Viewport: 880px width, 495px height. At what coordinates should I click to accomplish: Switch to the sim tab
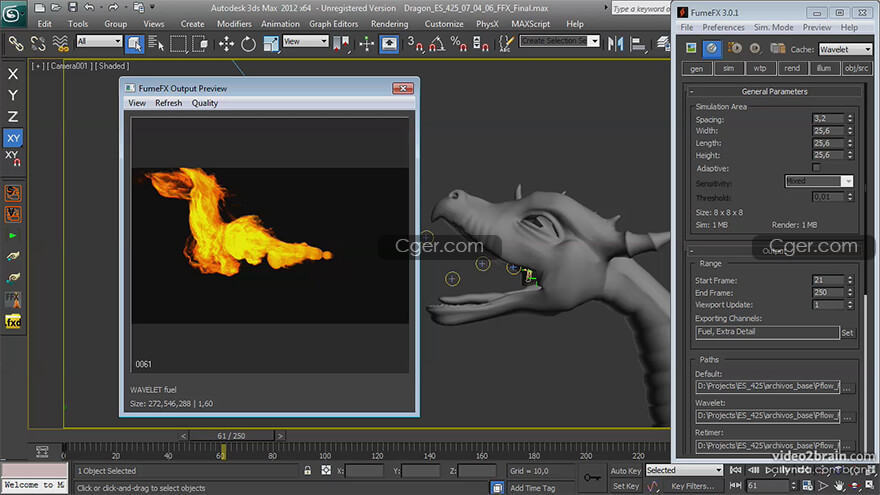728,68
